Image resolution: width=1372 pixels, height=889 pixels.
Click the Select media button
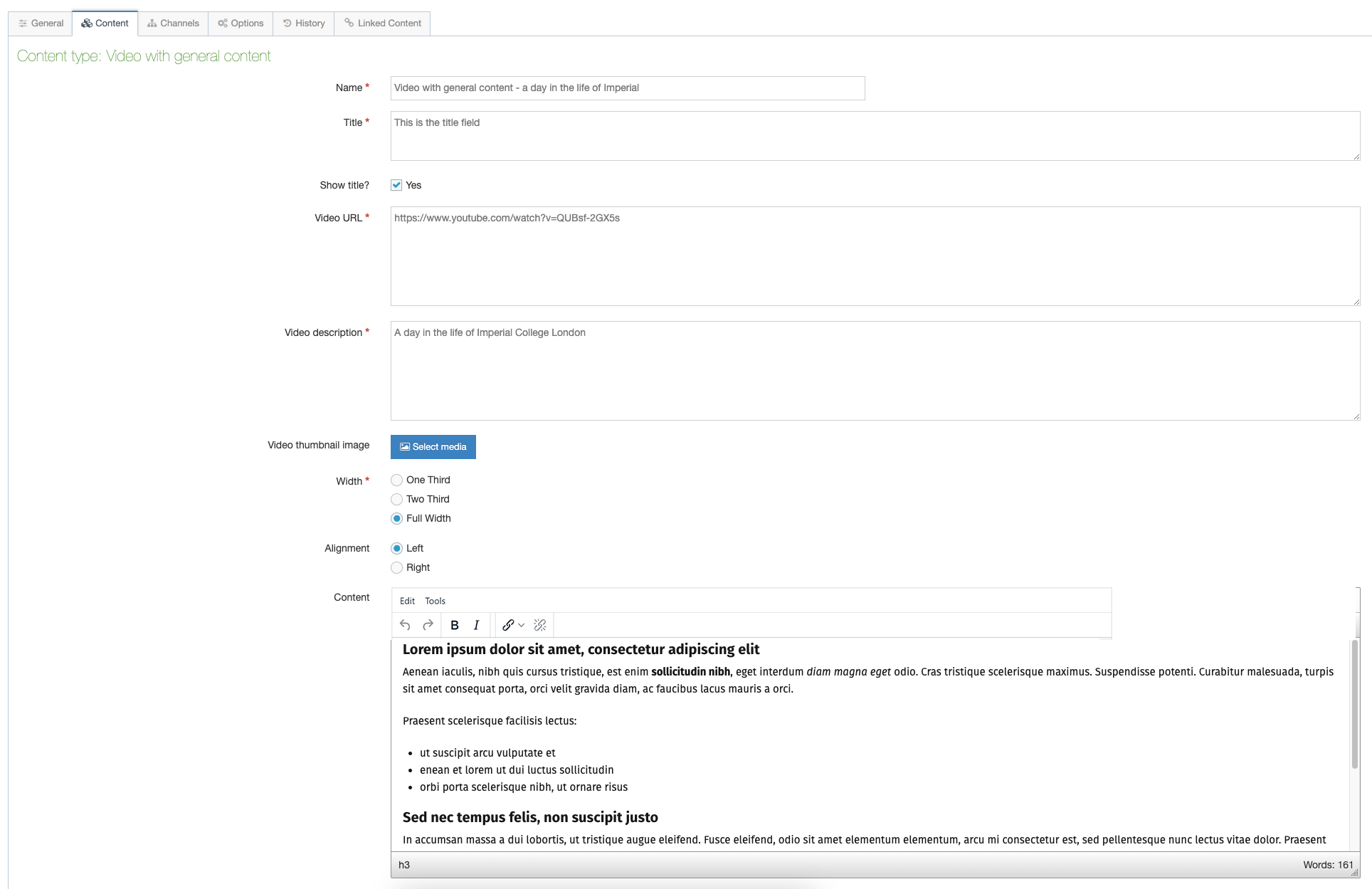coord(433,447)
